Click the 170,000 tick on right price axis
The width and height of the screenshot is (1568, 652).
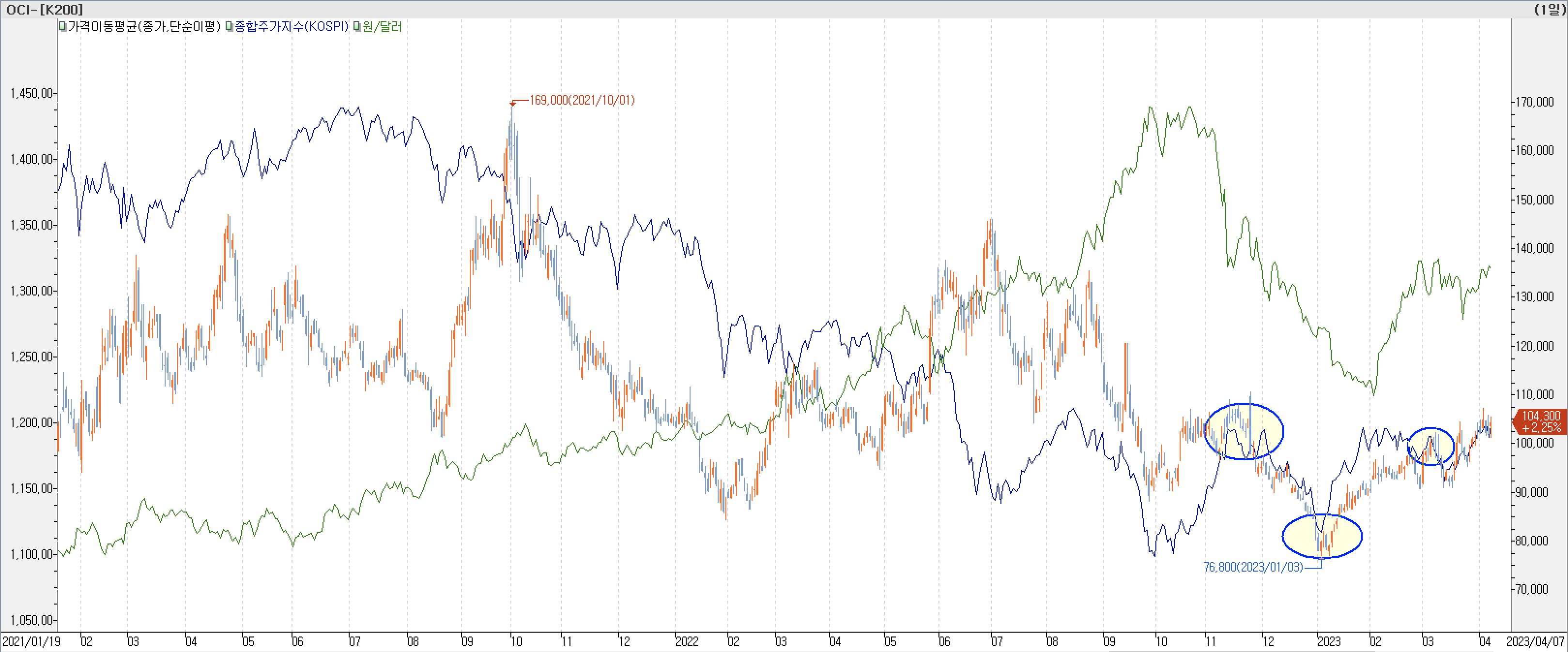pyautogui.click(x=1535, y=102)
